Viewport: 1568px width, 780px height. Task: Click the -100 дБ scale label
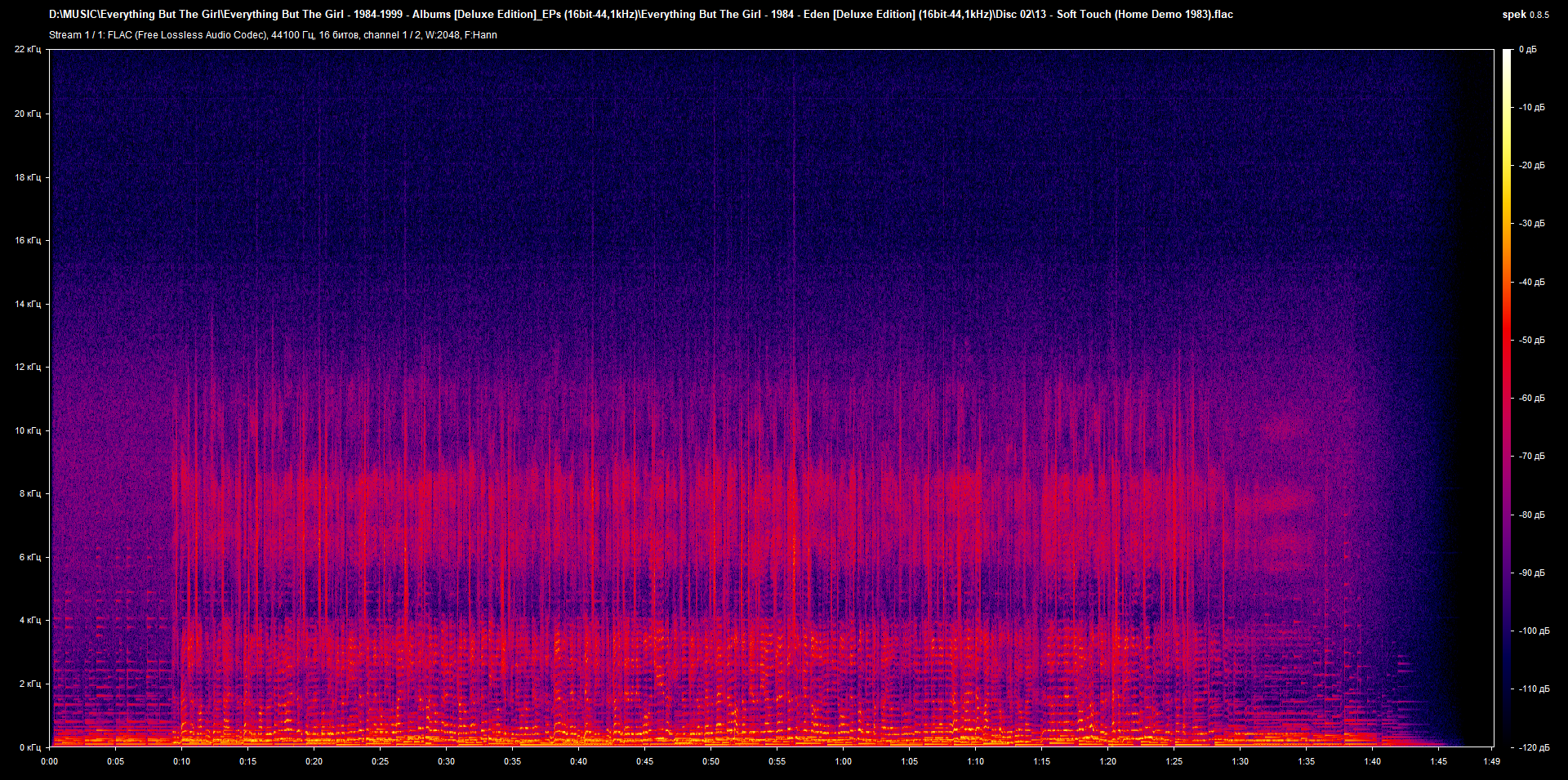(x=1534, y=631)
